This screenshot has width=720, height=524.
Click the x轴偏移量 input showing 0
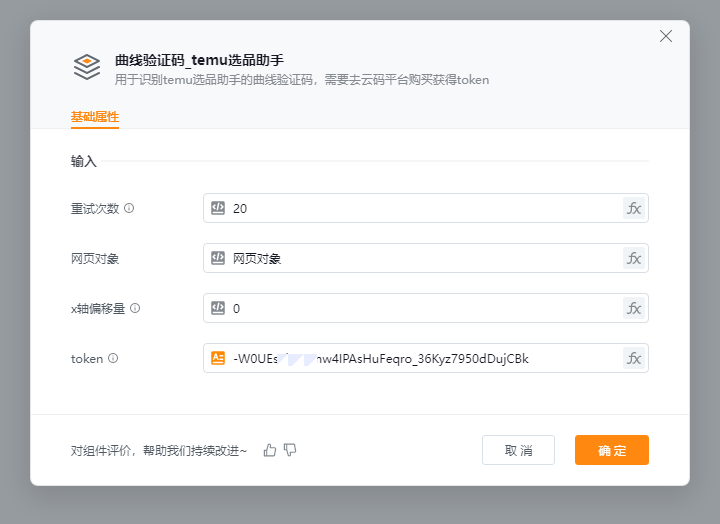(426, 308)
